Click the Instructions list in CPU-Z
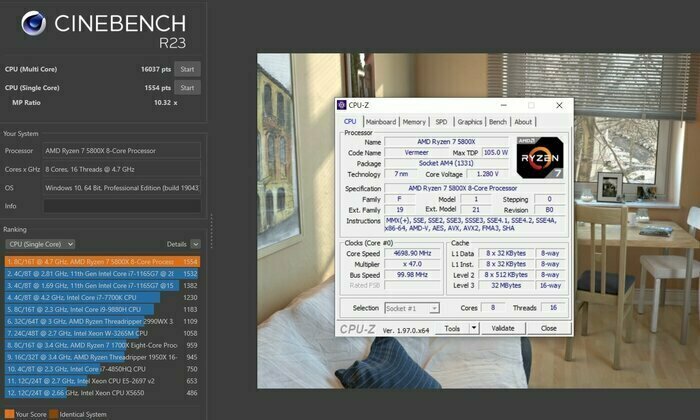Screen dimensions: 700x420 tap(475, 225)
